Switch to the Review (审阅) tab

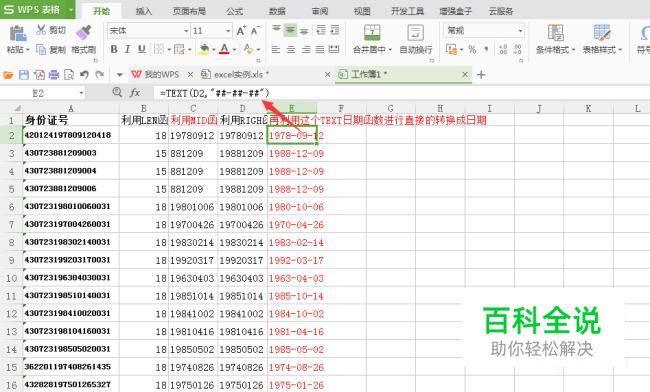320,11
